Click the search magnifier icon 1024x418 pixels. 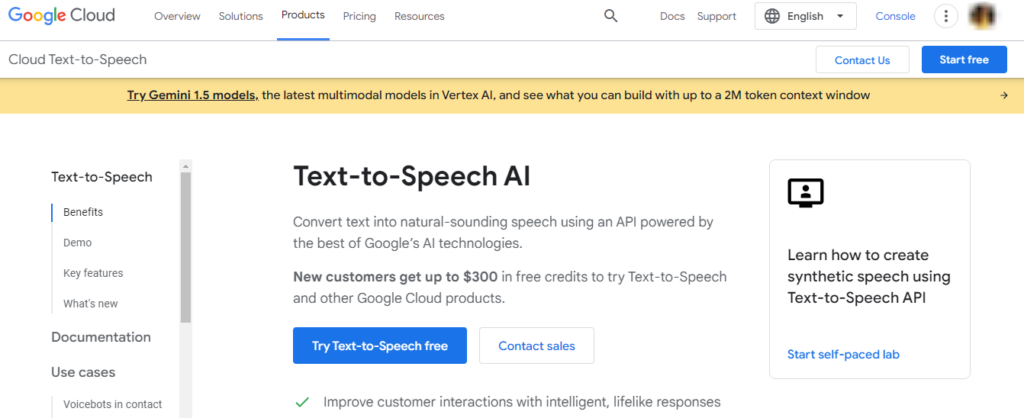[x=611, y=16]
